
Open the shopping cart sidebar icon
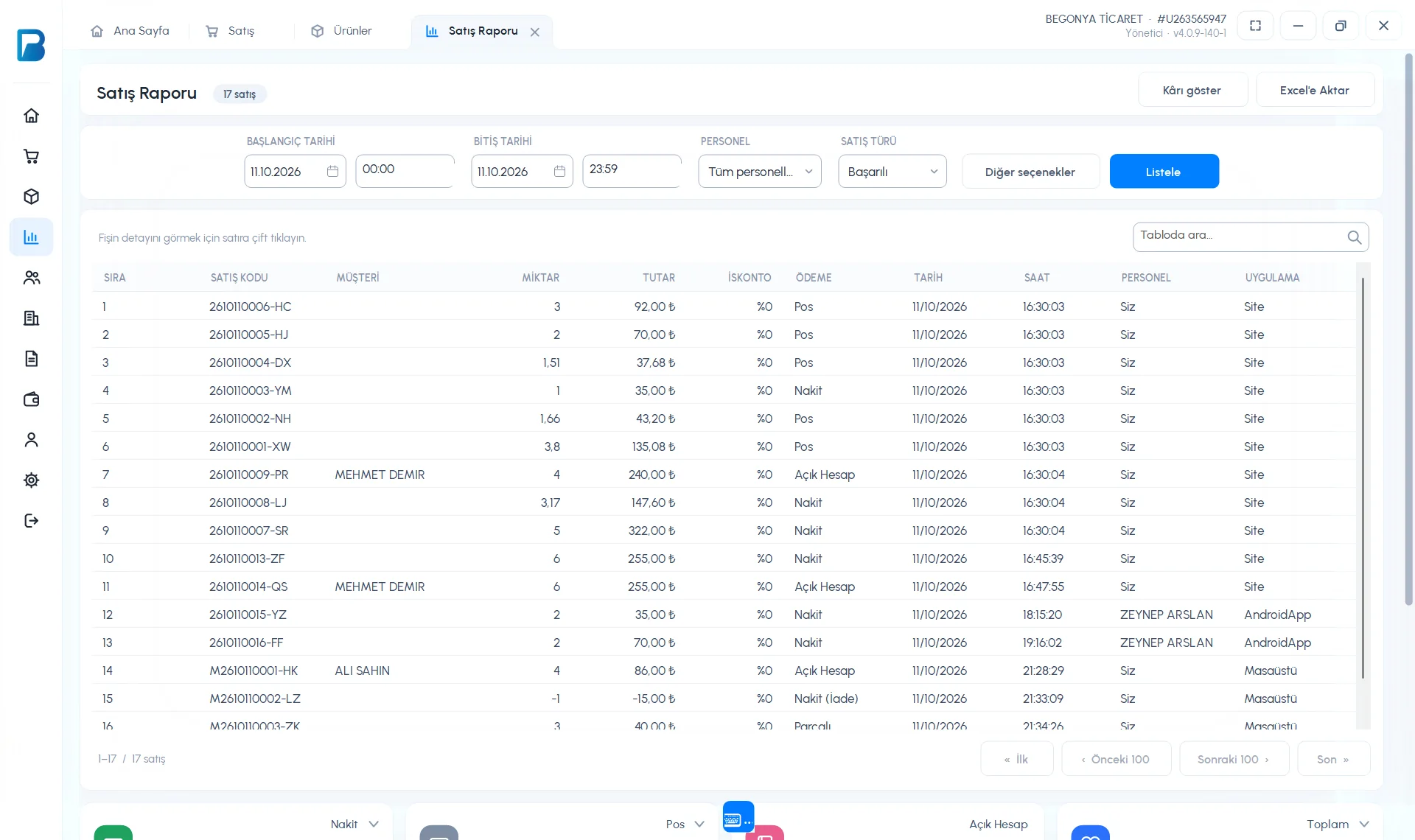(x=31, y=156)
